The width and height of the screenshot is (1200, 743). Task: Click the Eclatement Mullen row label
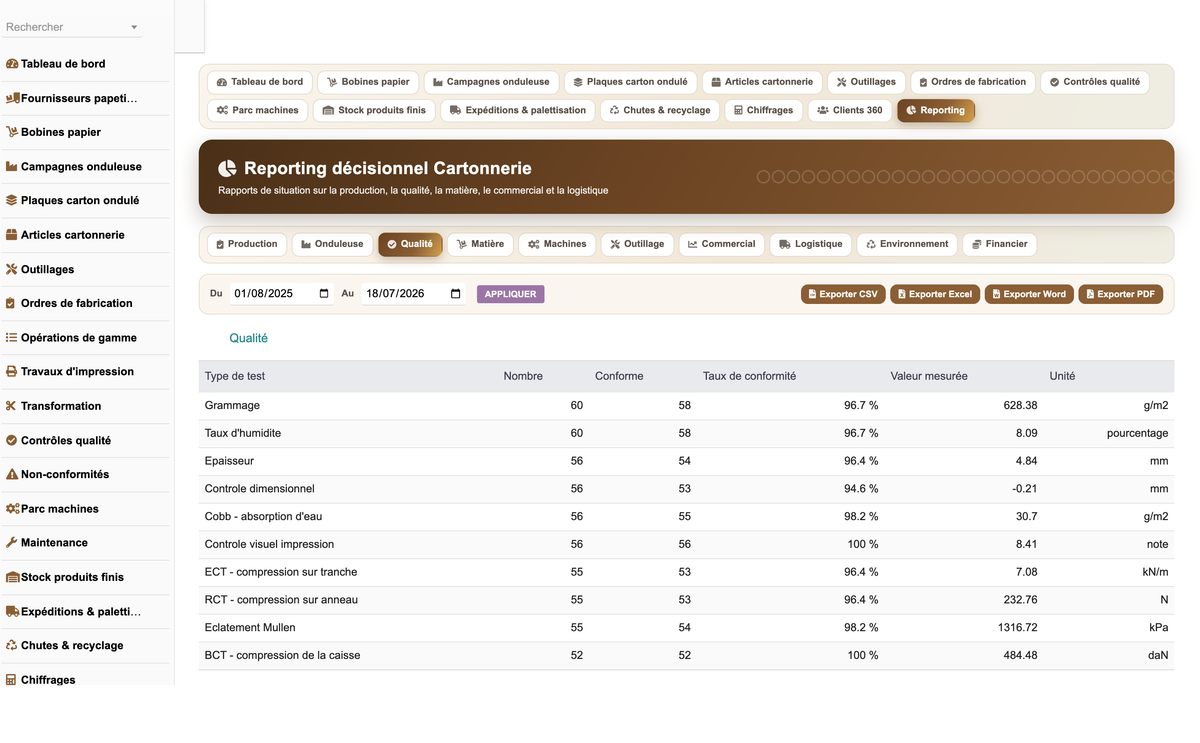pyautogui.click(x=250, y=628)
